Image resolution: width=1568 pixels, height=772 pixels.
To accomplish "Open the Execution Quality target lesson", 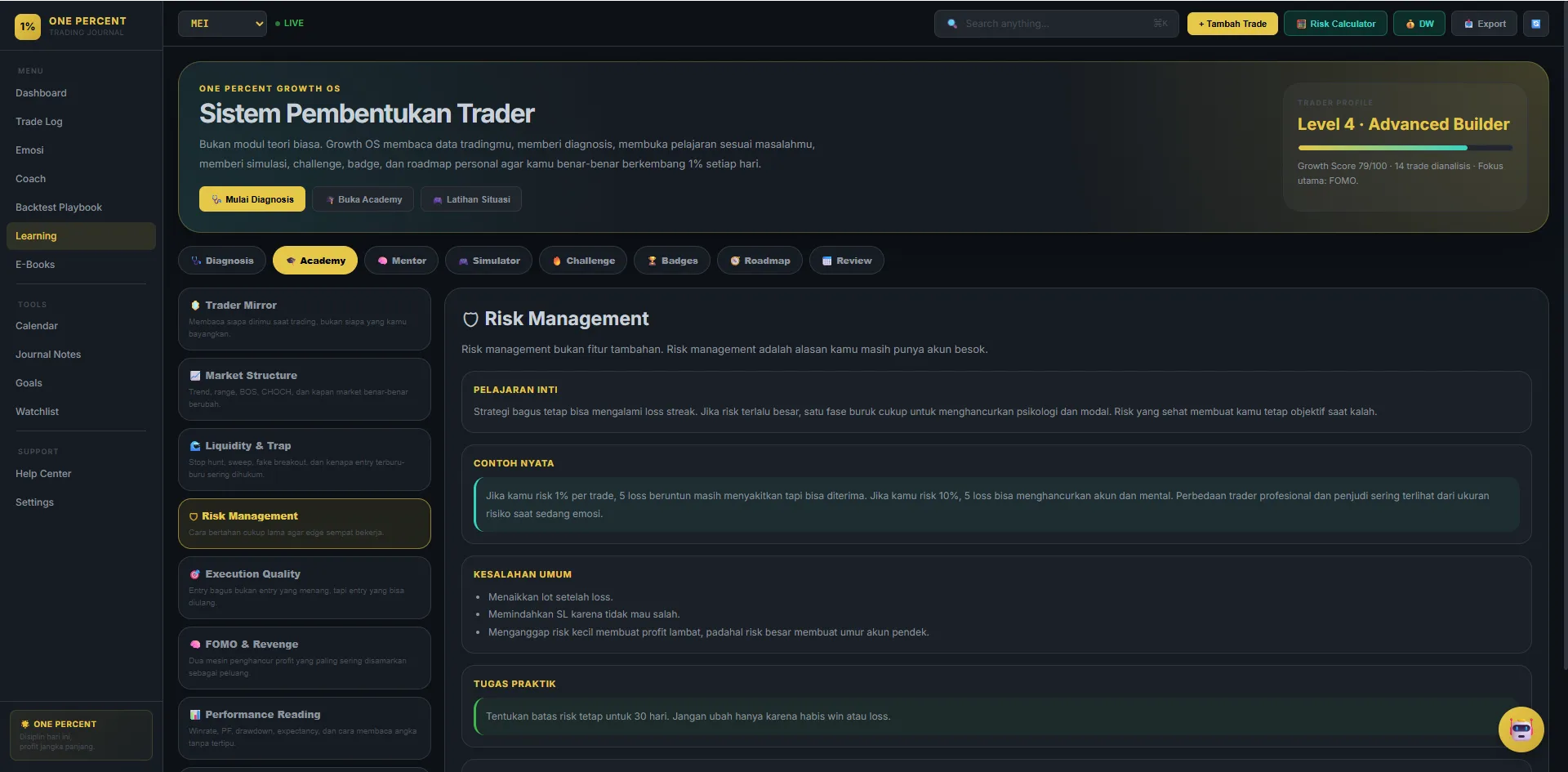I will pyautogui.click(x=304, y=587).
